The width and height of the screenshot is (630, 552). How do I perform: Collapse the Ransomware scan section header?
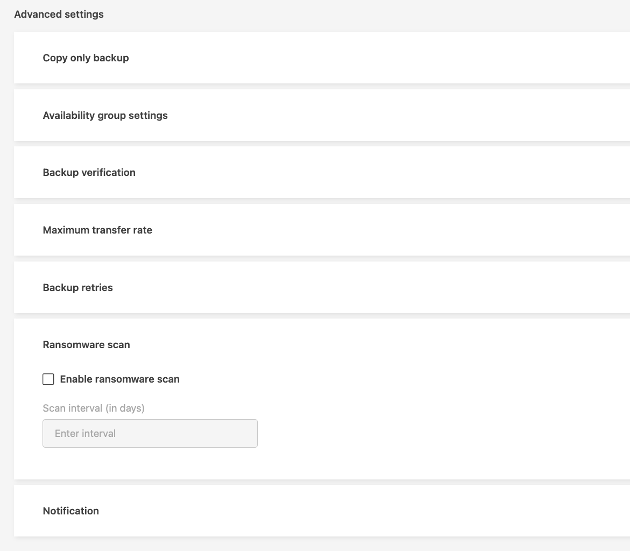click(x=320, y=345)
